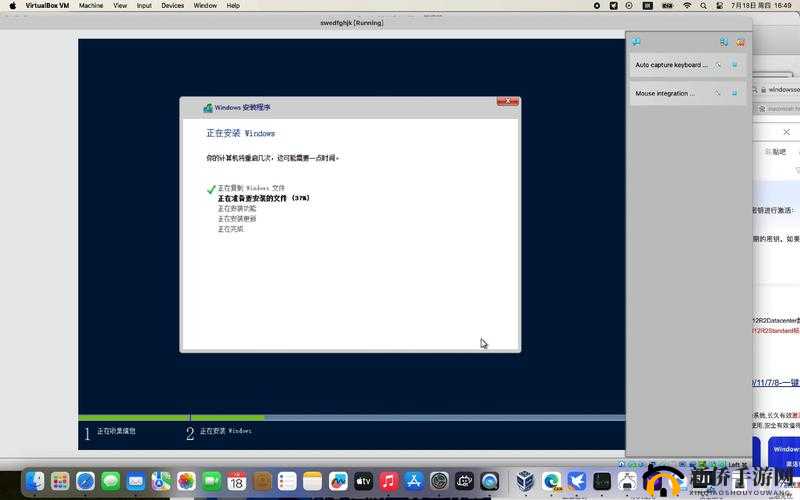The height and width of the screenshot is (500, 800).
Task: Open Microsoft Edge from the Dock
Action: coord(551,481)
